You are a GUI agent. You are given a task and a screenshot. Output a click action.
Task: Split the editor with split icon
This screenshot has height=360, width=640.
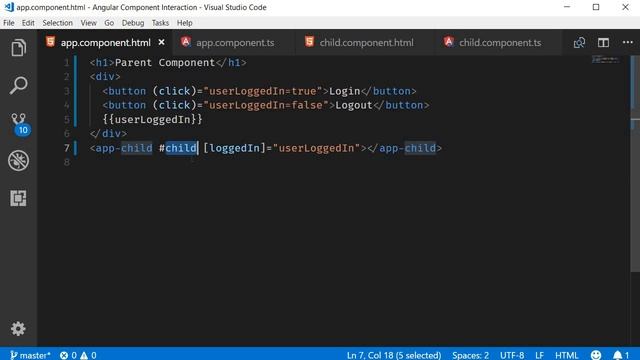click(x=603, y=42)
